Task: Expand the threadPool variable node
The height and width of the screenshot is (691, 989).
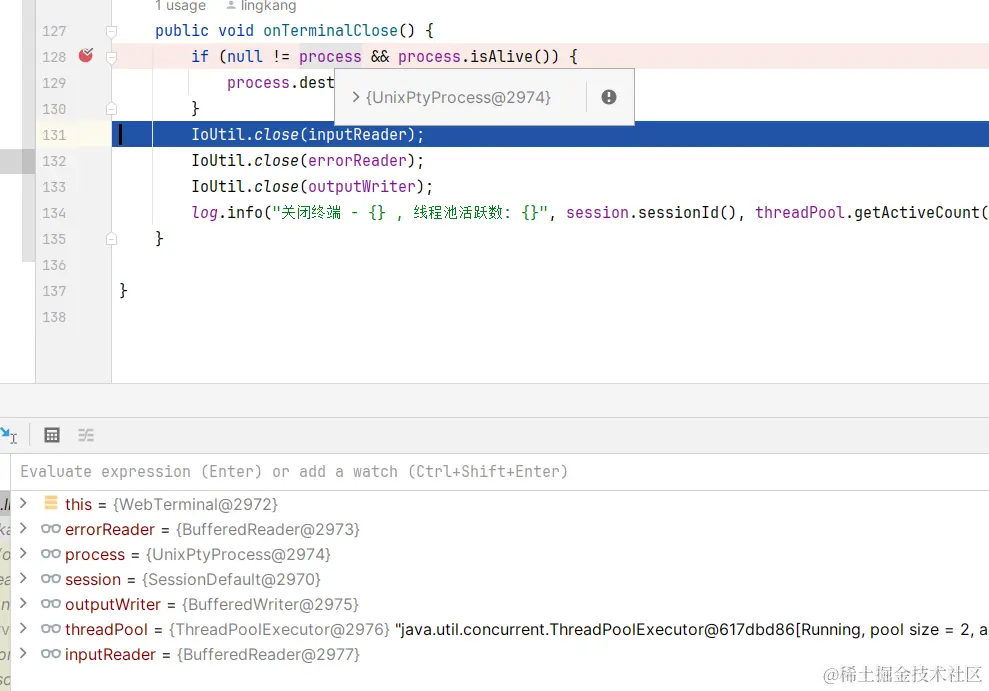Action: [x=23, y=629]
